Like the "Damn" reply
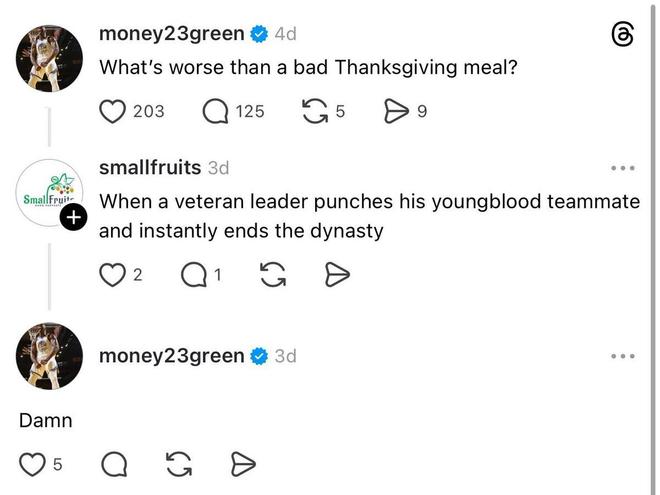 click(x=33, y=463)
